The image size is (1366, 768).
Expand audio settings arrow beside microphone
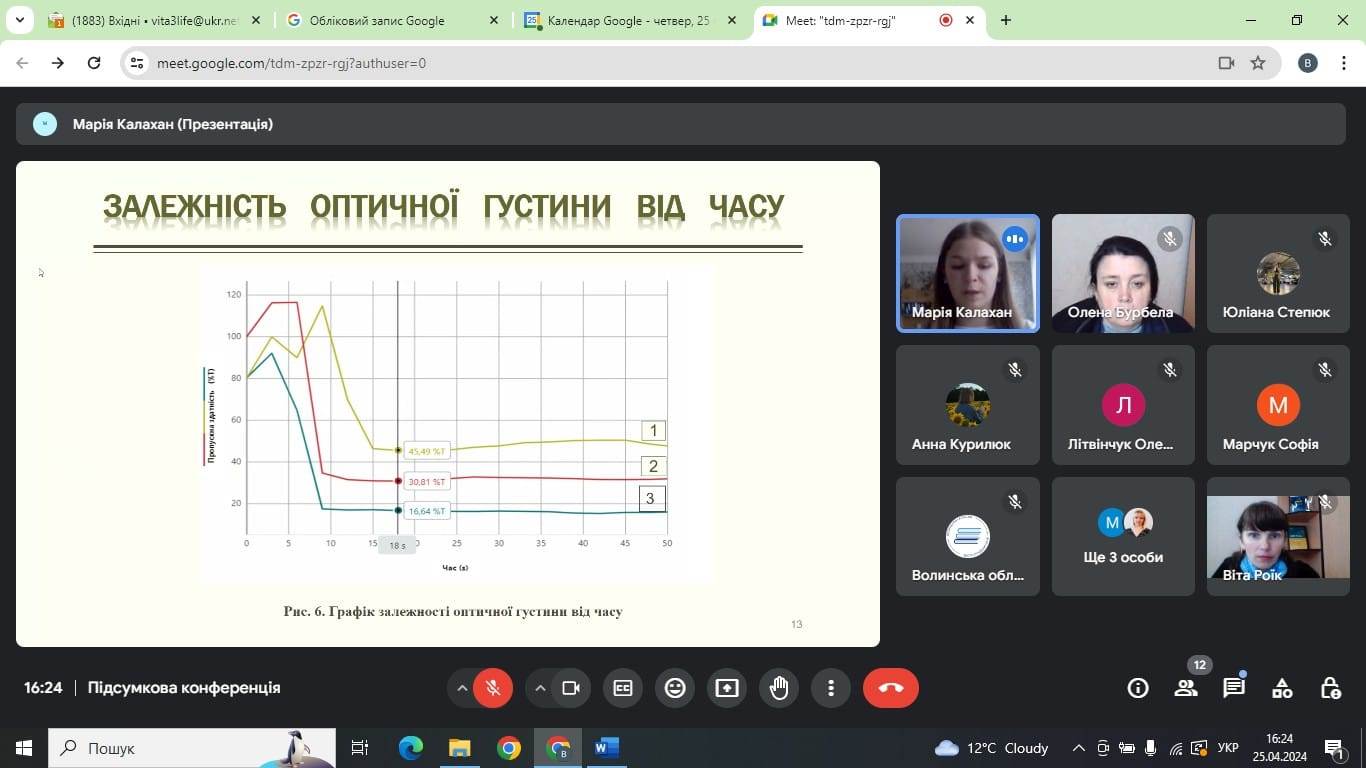coord(462,688)
